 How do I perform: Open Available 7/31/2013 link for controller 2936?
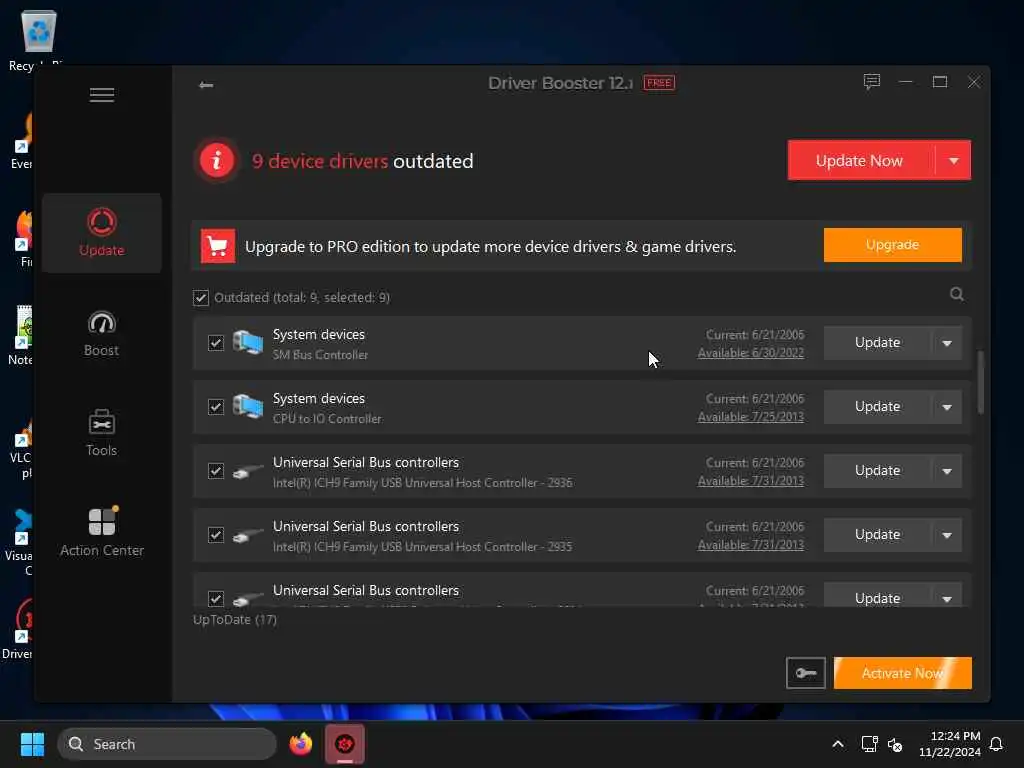coord(750,481)
